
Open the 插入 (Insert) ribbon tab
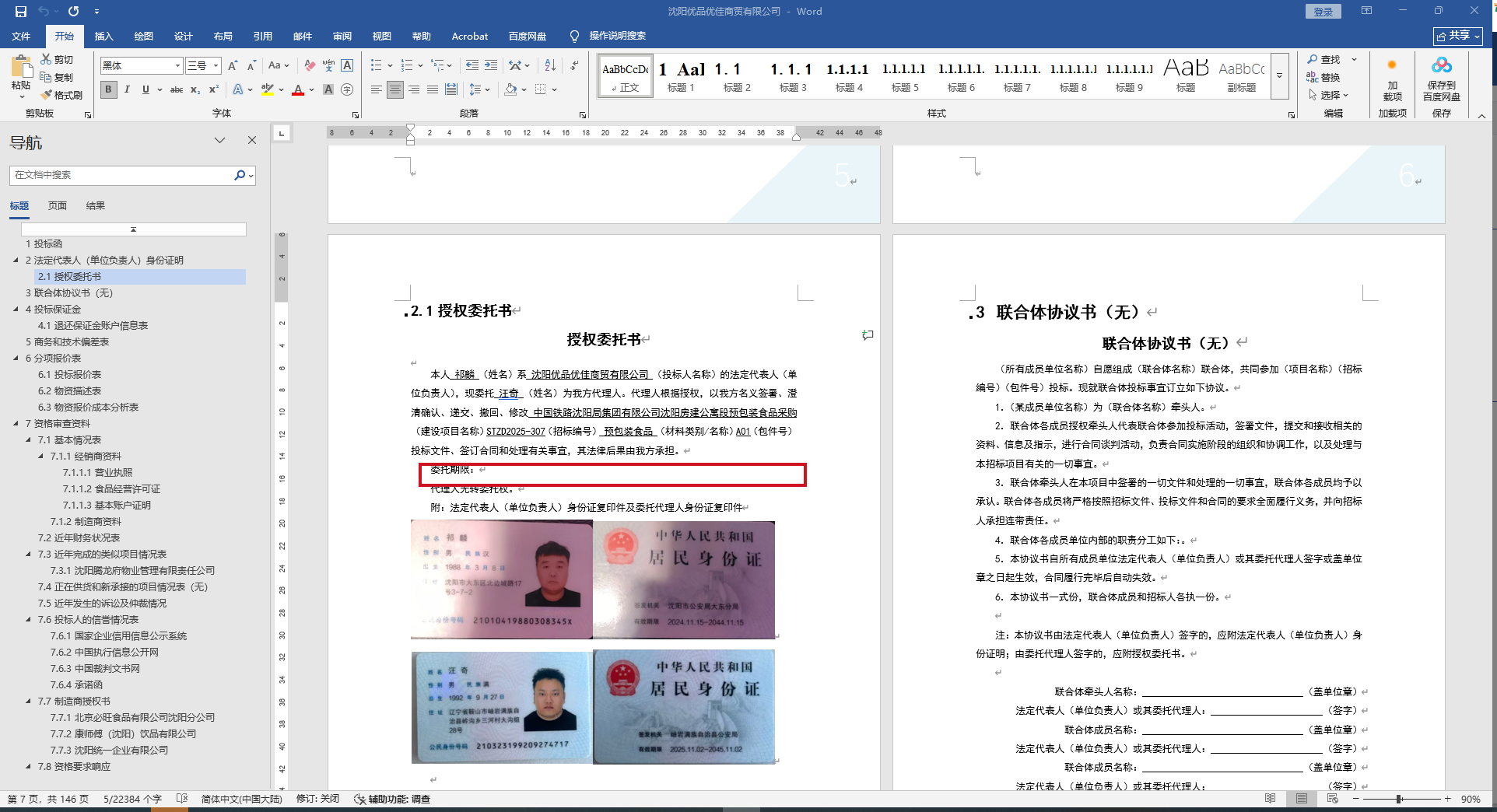(103, 36)
